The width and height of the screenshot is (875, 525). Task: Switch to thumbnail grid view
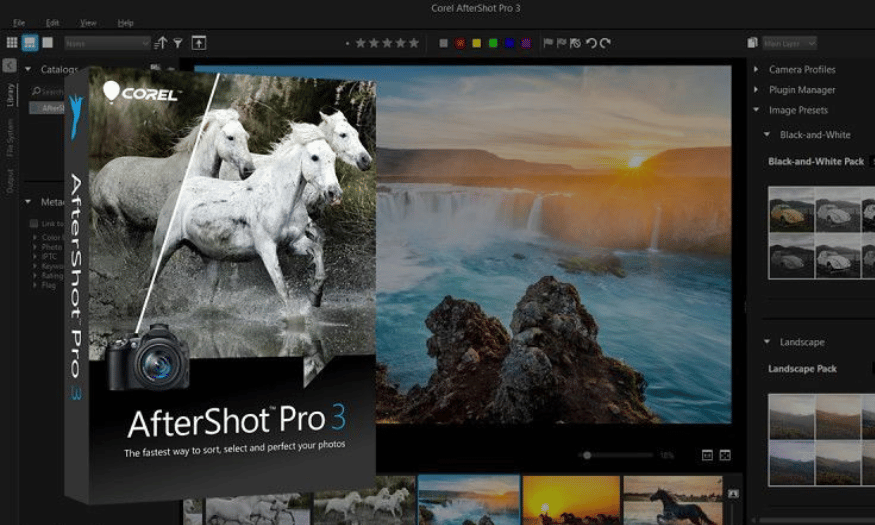[x=12, y=43]
